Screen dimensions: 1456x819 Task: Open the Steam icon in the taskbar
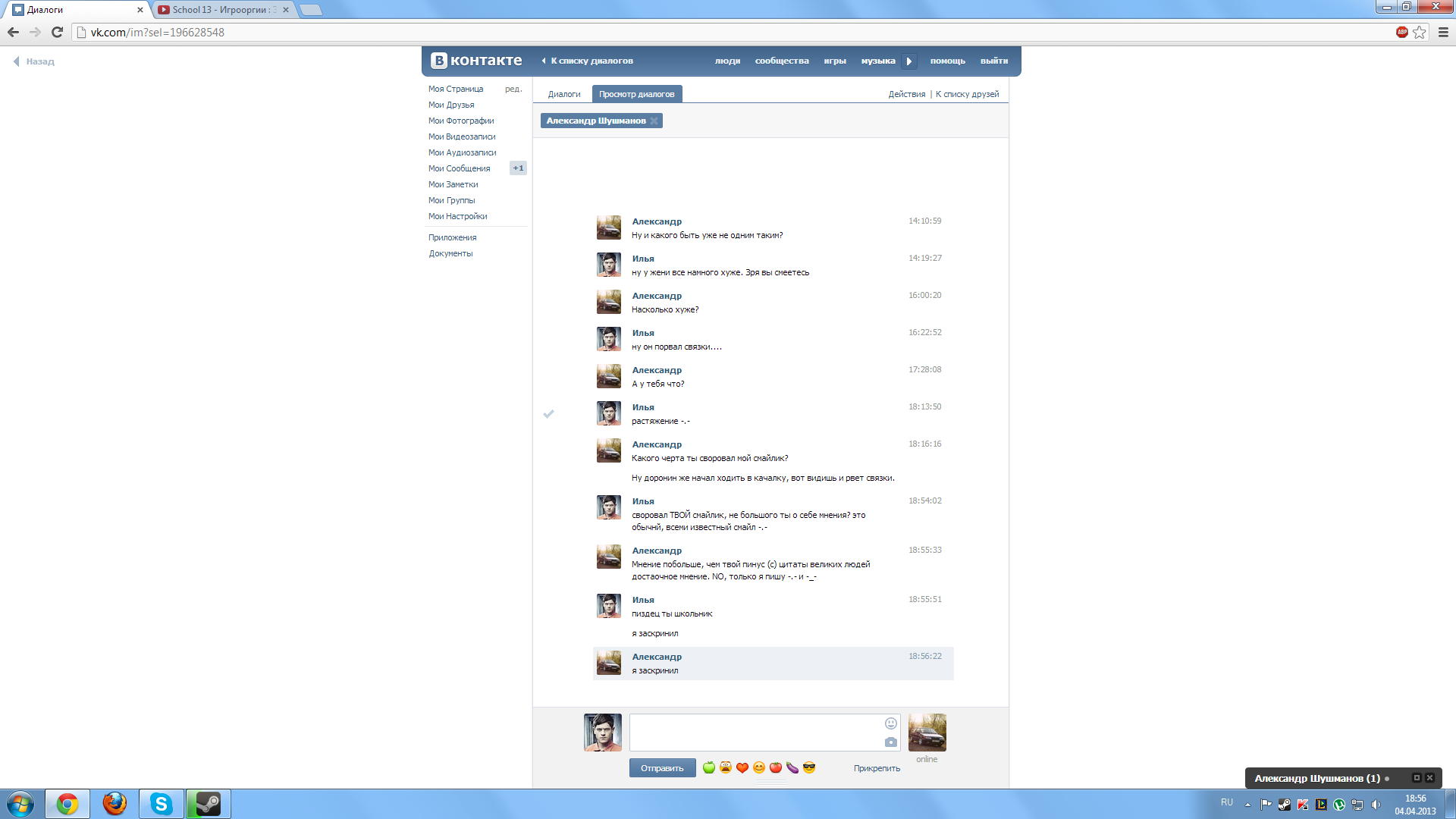point(209,804)
